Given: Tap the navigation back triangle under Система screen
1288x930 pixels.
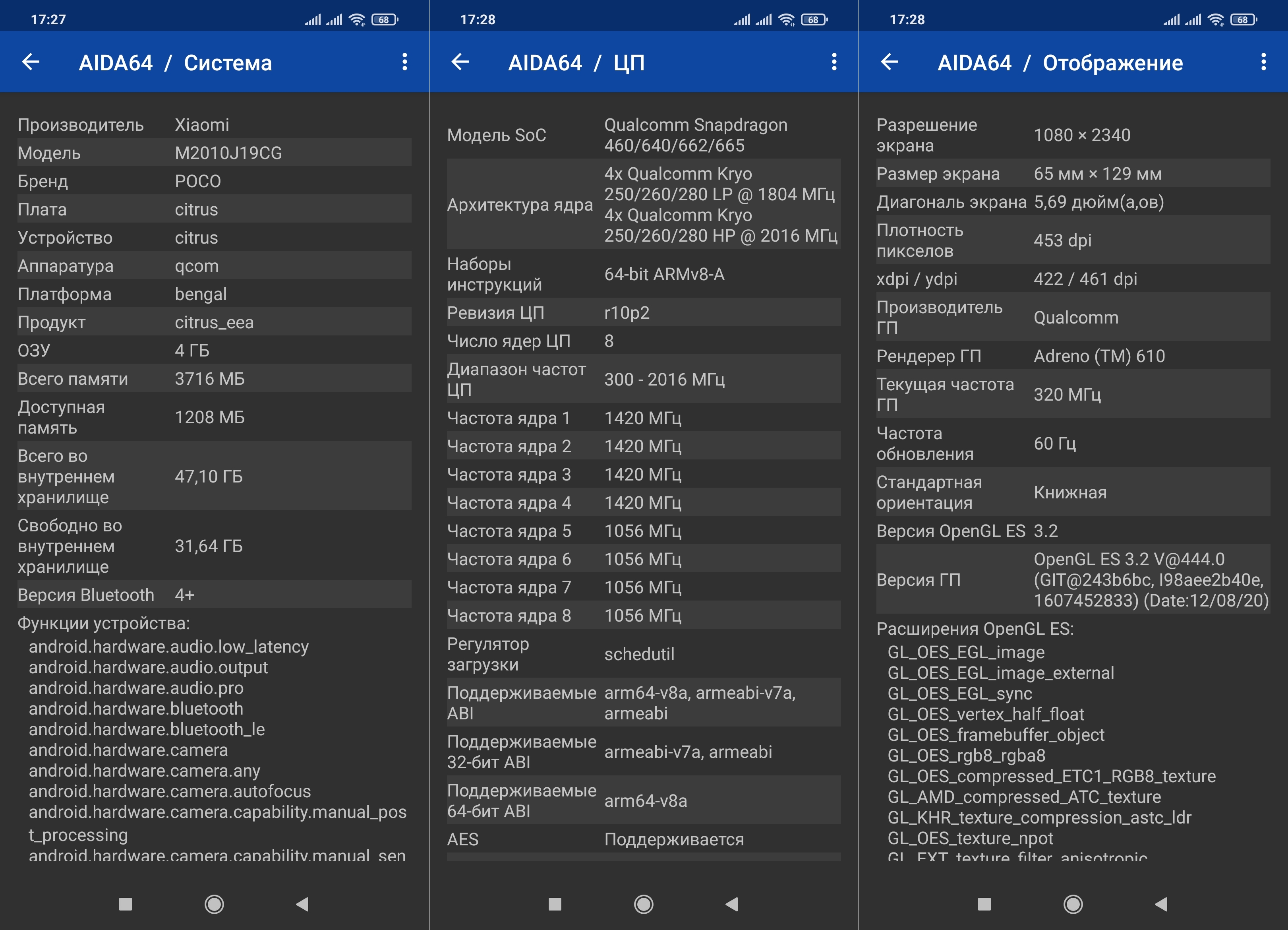Looking at the screenshot, I should (302, 904).
